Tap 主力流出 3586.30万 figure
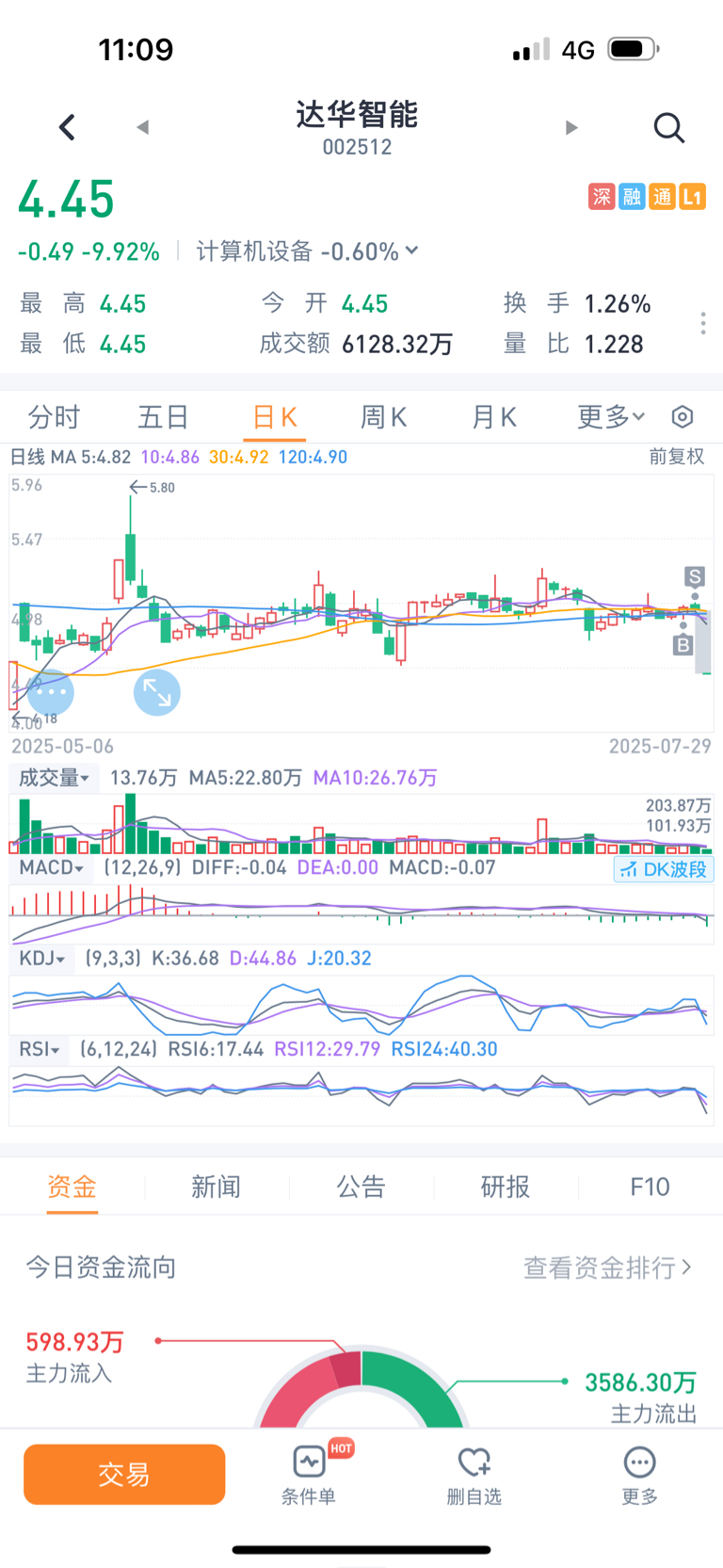 click(640, 1382)
